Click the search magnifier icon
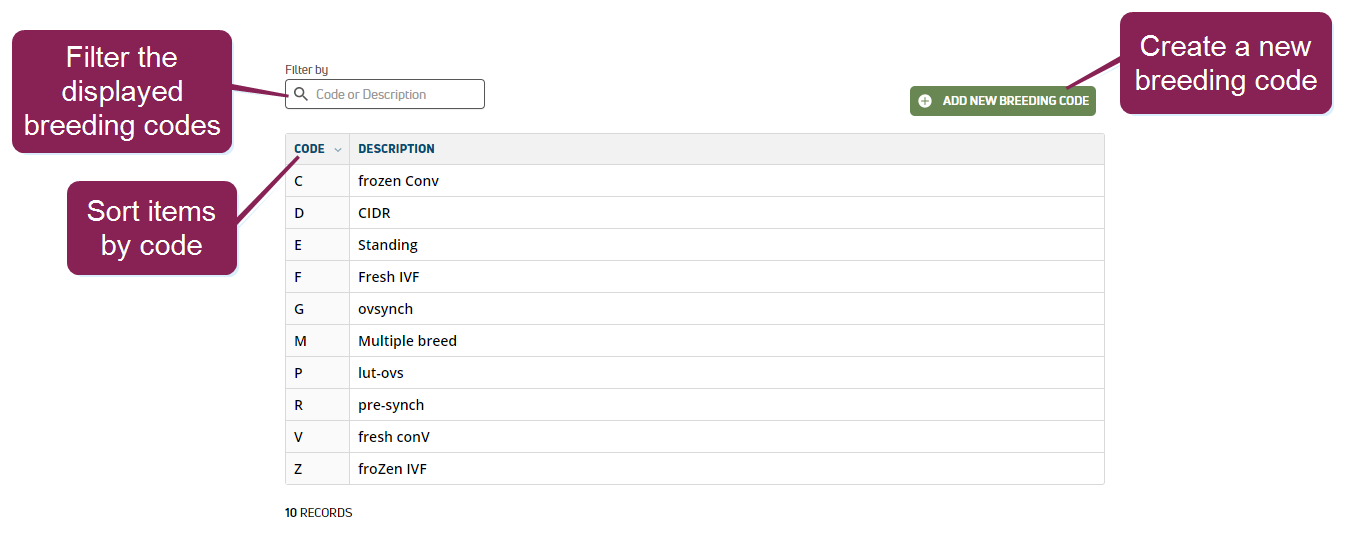The image size is (1349, 533). [300, 95]
